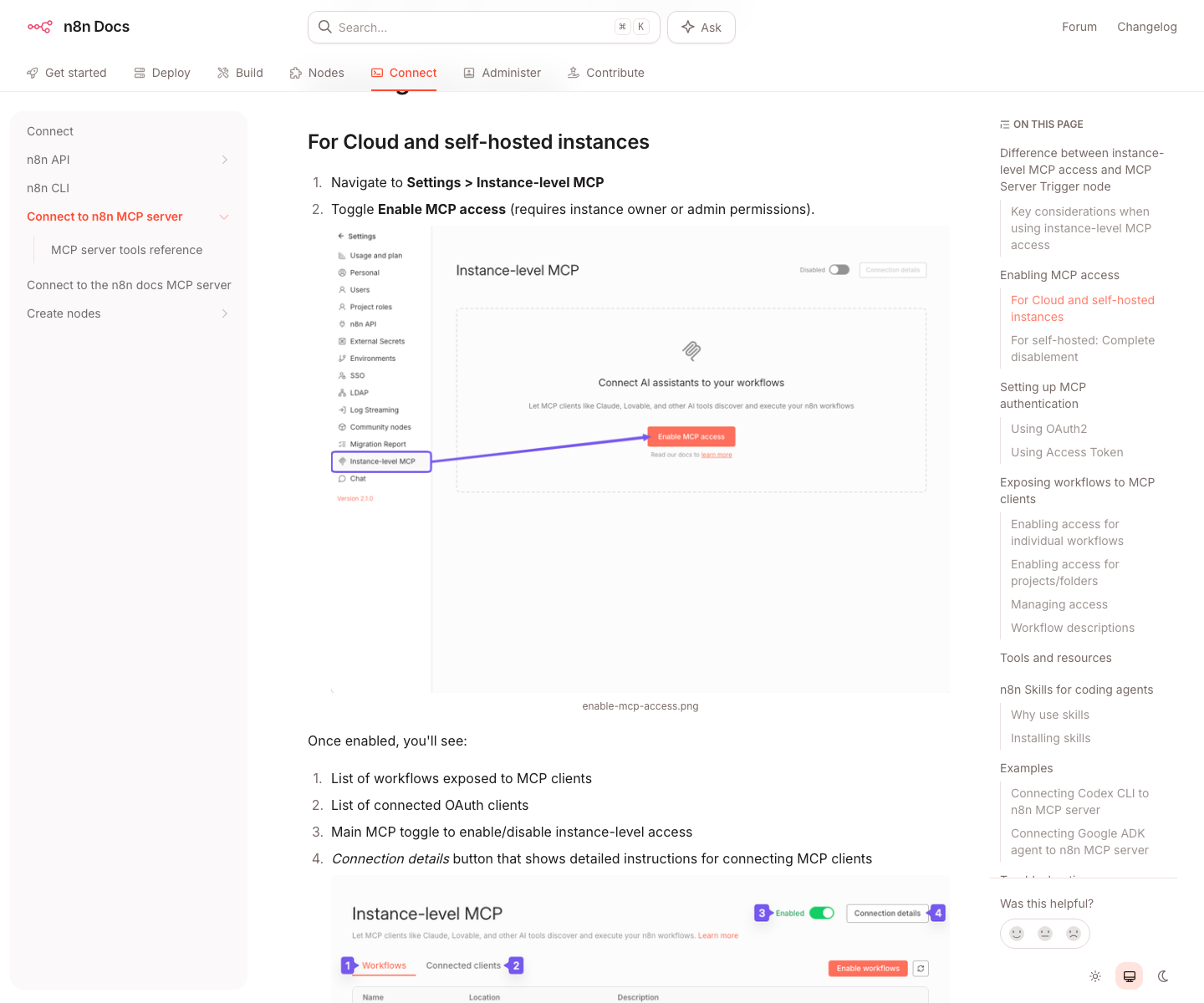Click the Administer tab icon

tap(469, 73)
